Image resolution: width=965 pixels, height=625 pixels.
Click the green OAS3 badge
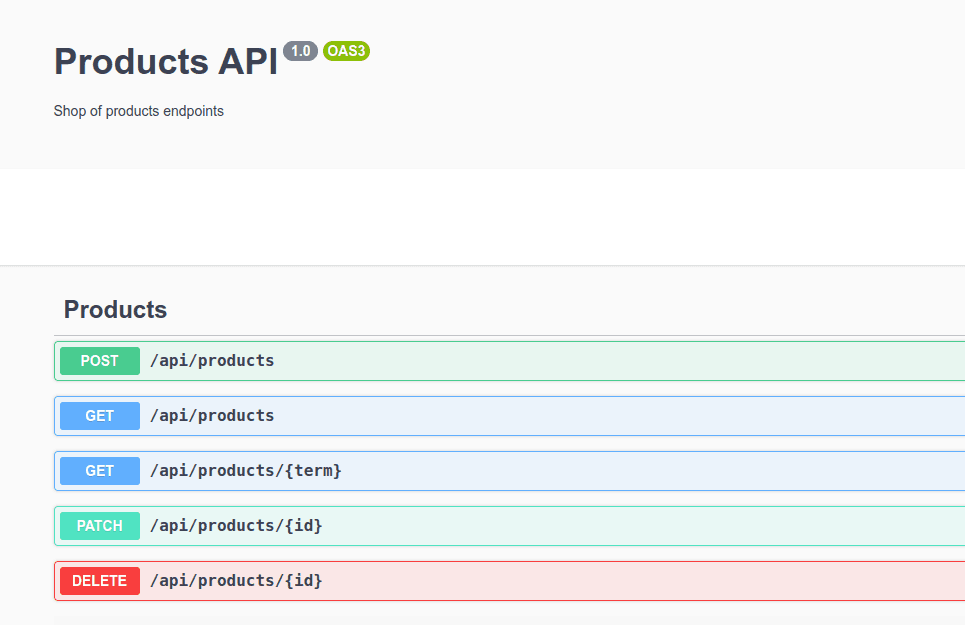(346, 51)
